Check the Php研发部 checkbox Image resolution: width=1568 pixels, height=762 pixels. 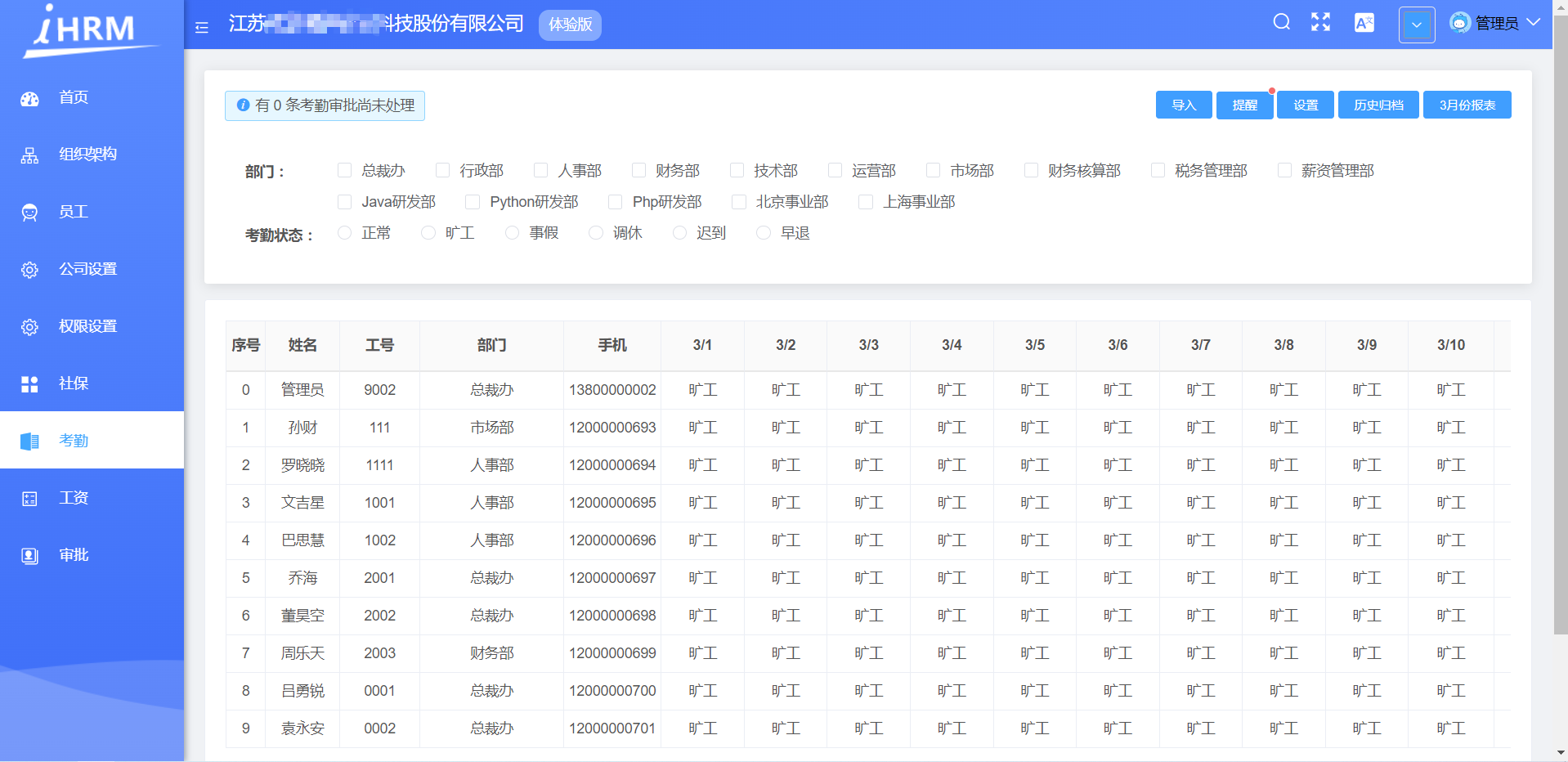tap(615, 202)
